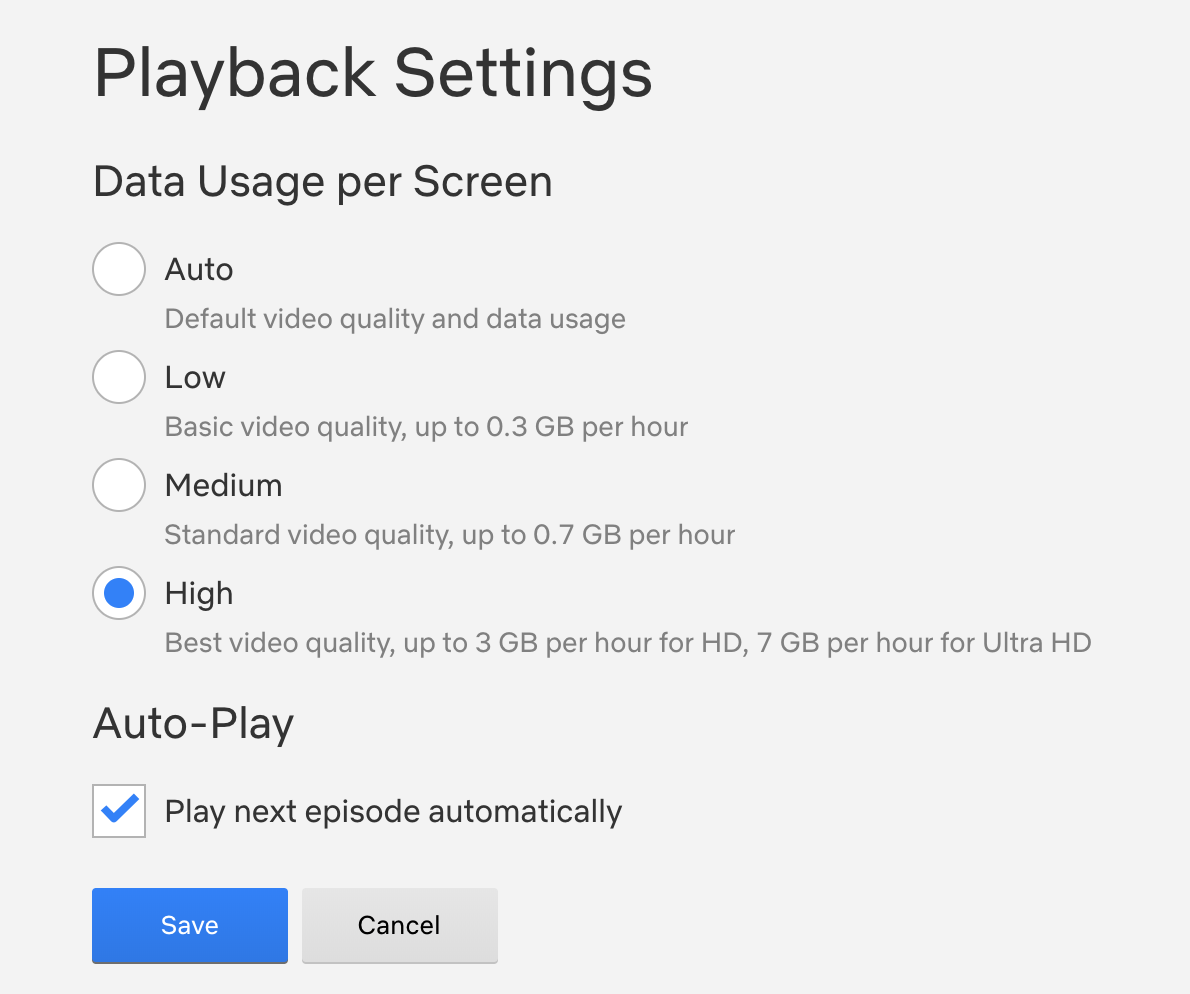
Task: Click the Low option label text
Action: point(194,377)
